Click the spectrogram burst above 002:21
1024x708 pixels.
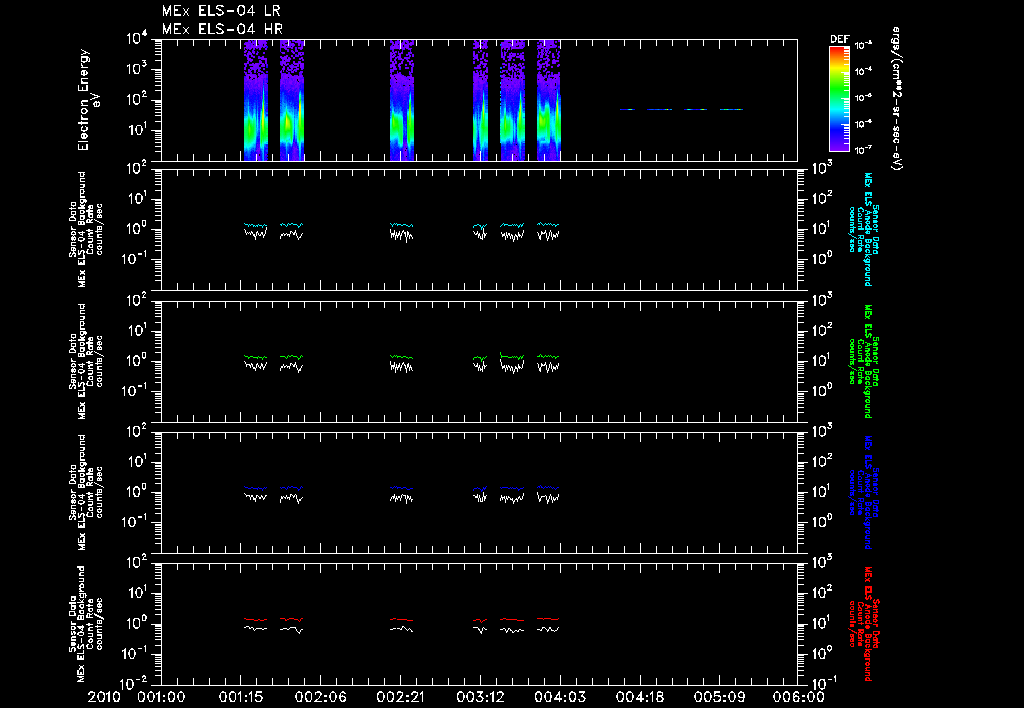402,100
